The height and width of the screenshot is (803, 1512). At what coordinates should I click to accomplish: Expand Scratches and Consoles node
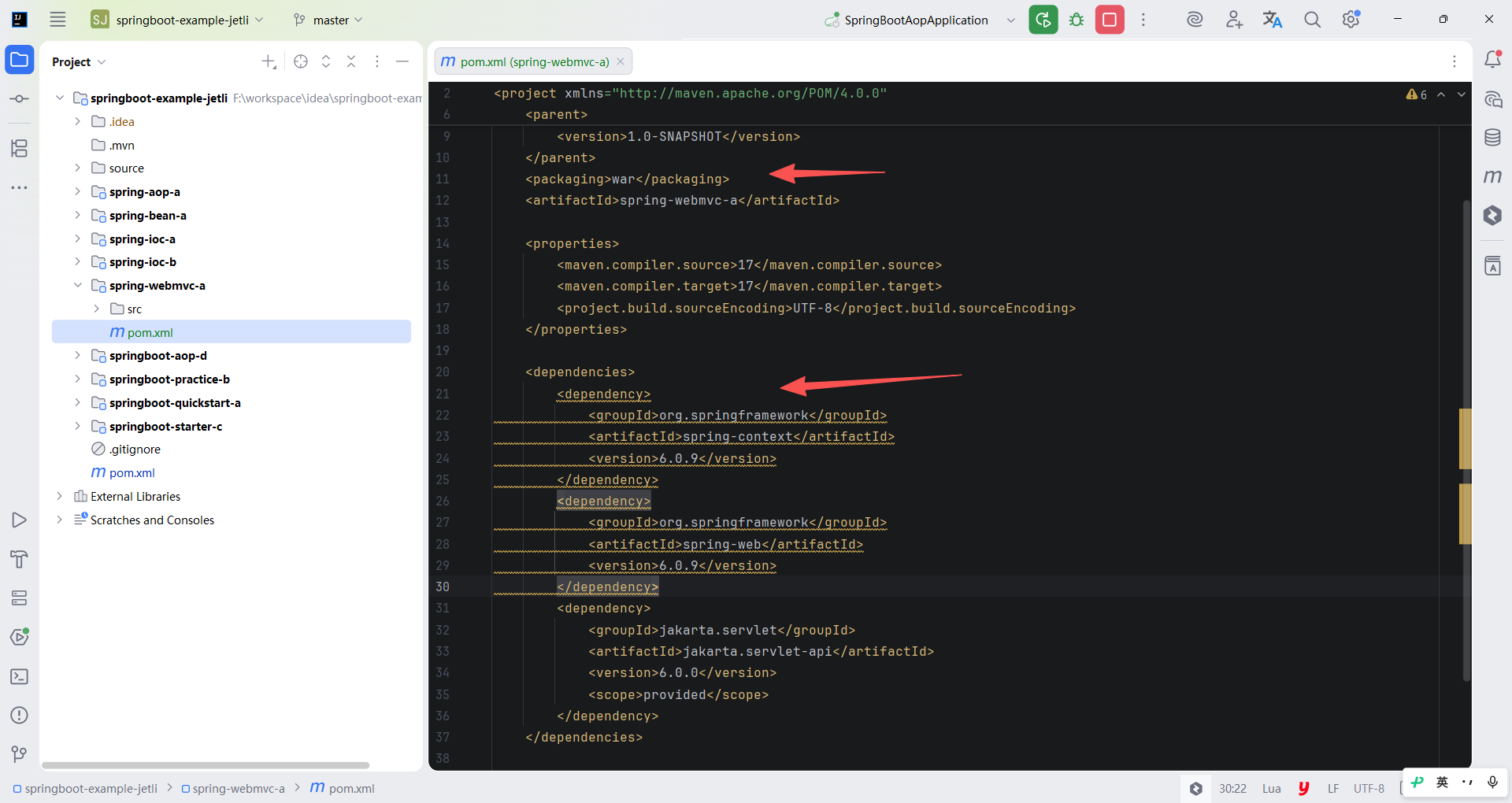point(59,520)
